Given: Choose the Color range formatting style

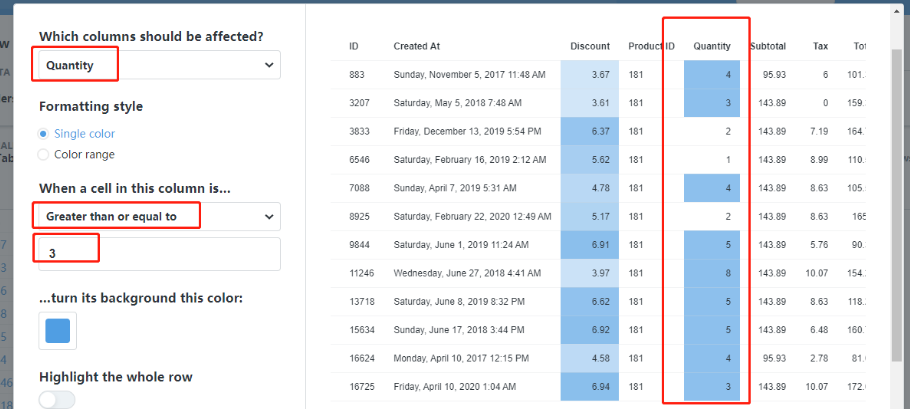Looking at the screenshot, I should pos(43,155).
